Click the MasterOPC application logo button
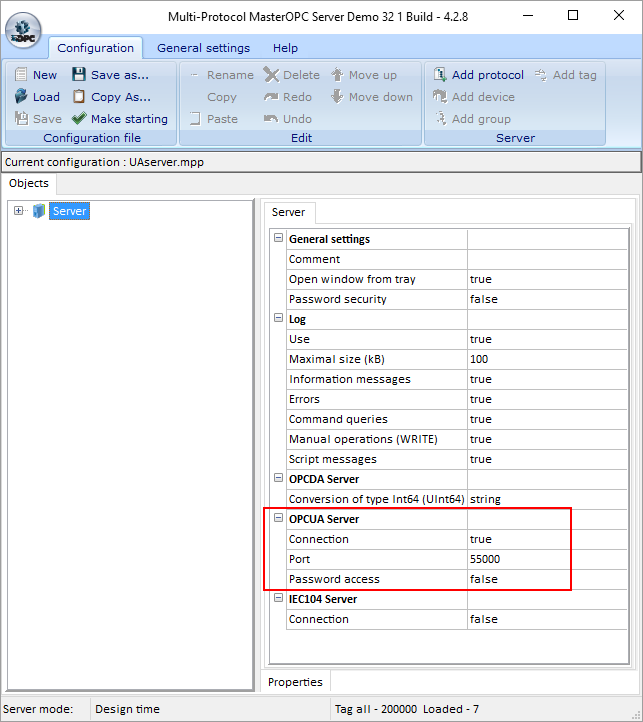The image size is (643, 722). 23,30
